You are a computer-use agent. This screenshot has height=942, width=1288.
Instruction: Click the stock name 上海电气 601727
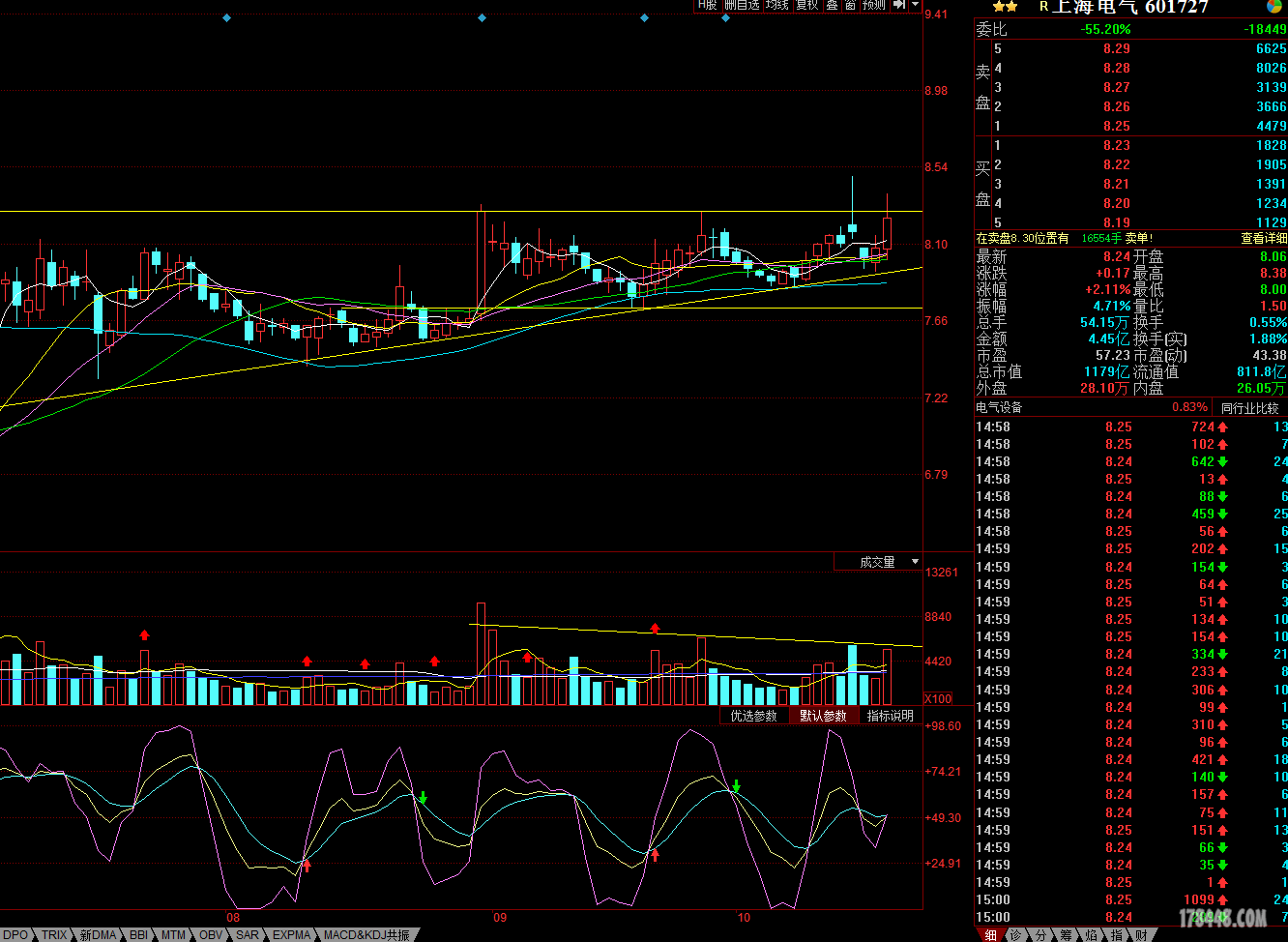(1129, 7)
